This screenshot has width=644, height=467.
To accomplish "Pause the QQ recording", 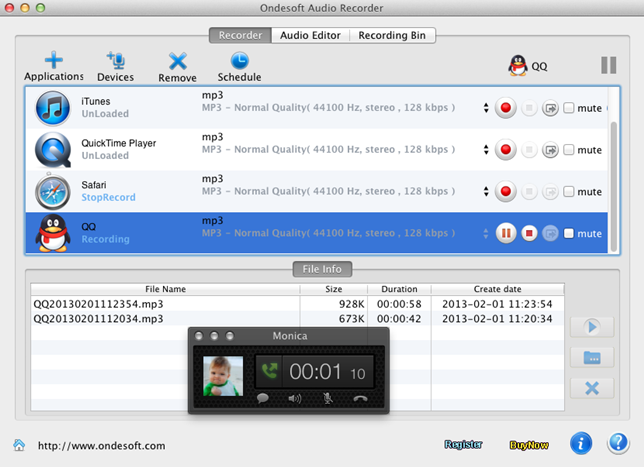I will (x=506, y=233).
